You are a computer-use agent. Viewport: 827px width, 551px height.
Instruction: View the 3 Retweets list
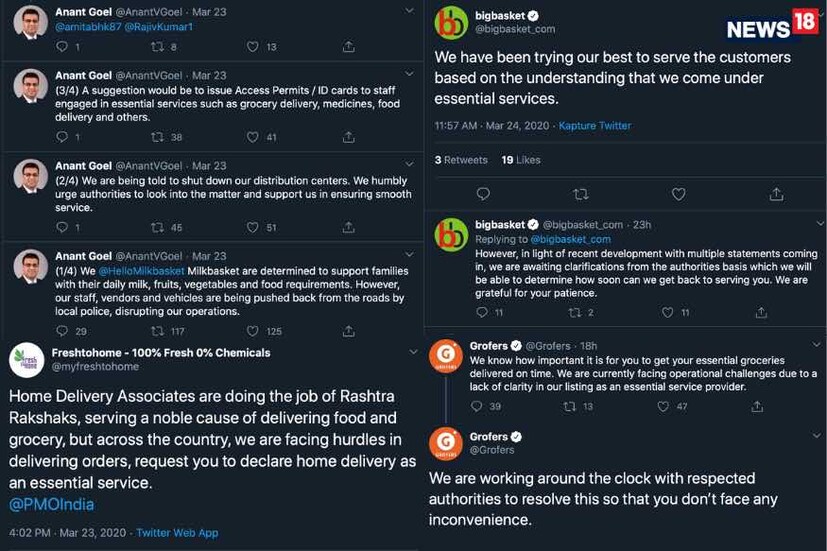tap(461, 160)
